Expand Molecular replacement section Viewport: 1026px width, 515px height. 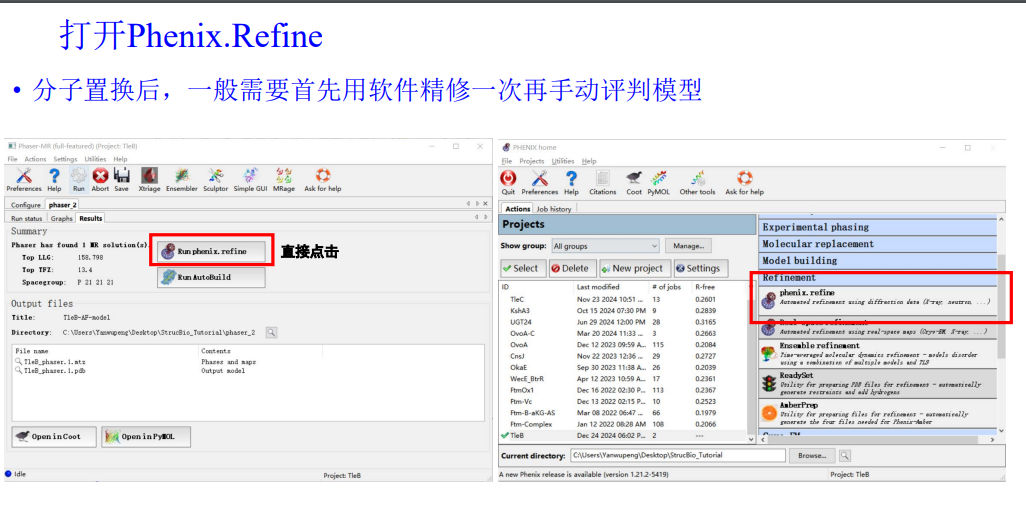877,244
